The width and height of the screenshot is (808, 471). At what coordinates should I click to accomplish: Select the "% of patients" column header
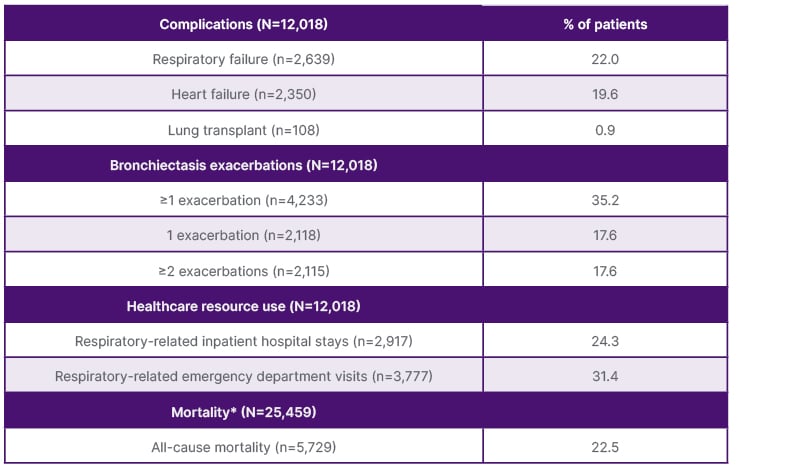[x=604, y=24]
